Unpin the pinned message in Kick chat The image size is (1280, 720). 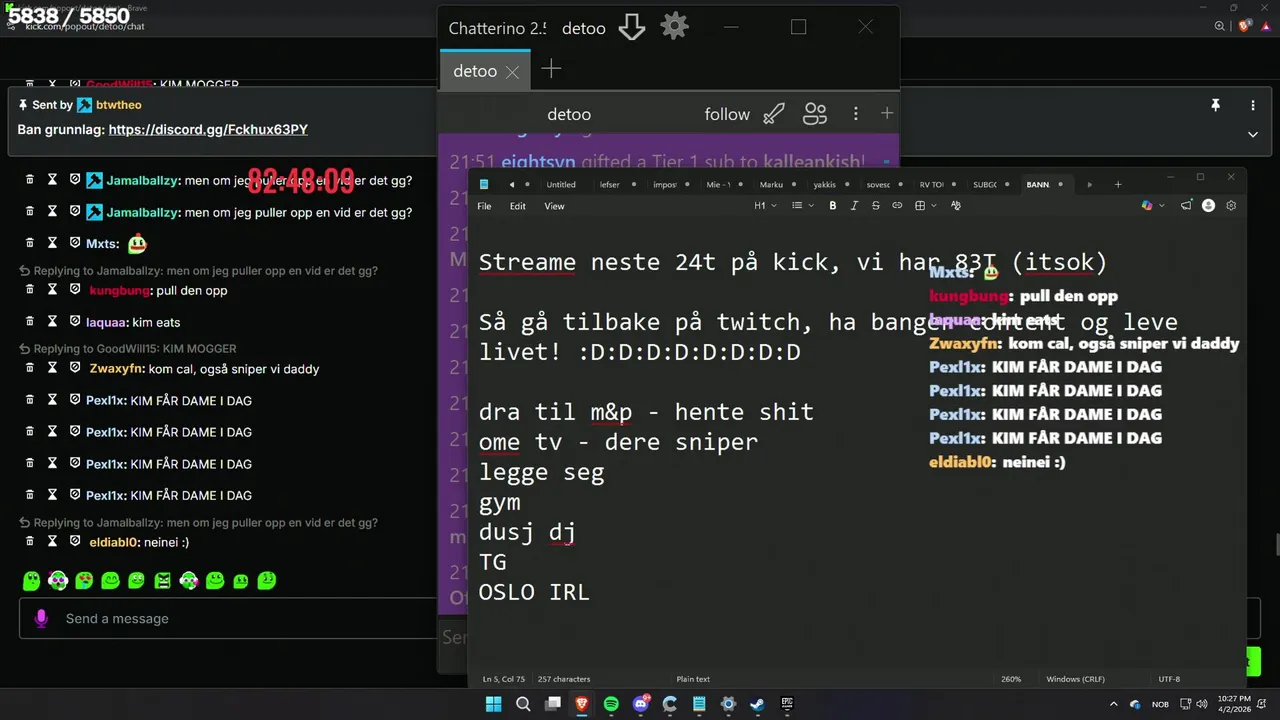pyautogui.click(x=1216, y=105)
